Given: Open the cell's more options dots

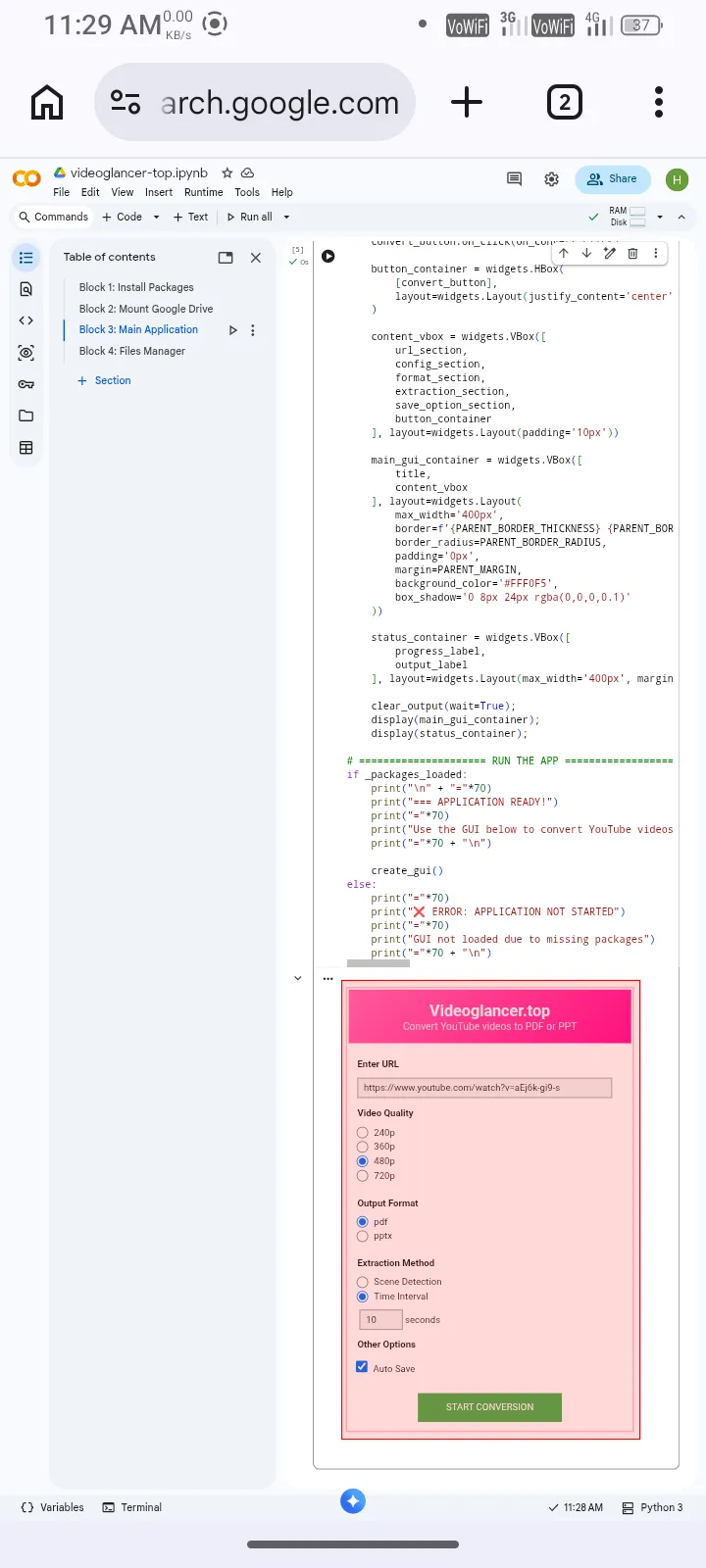Looking at the screenshot, I should click(655, 253).
